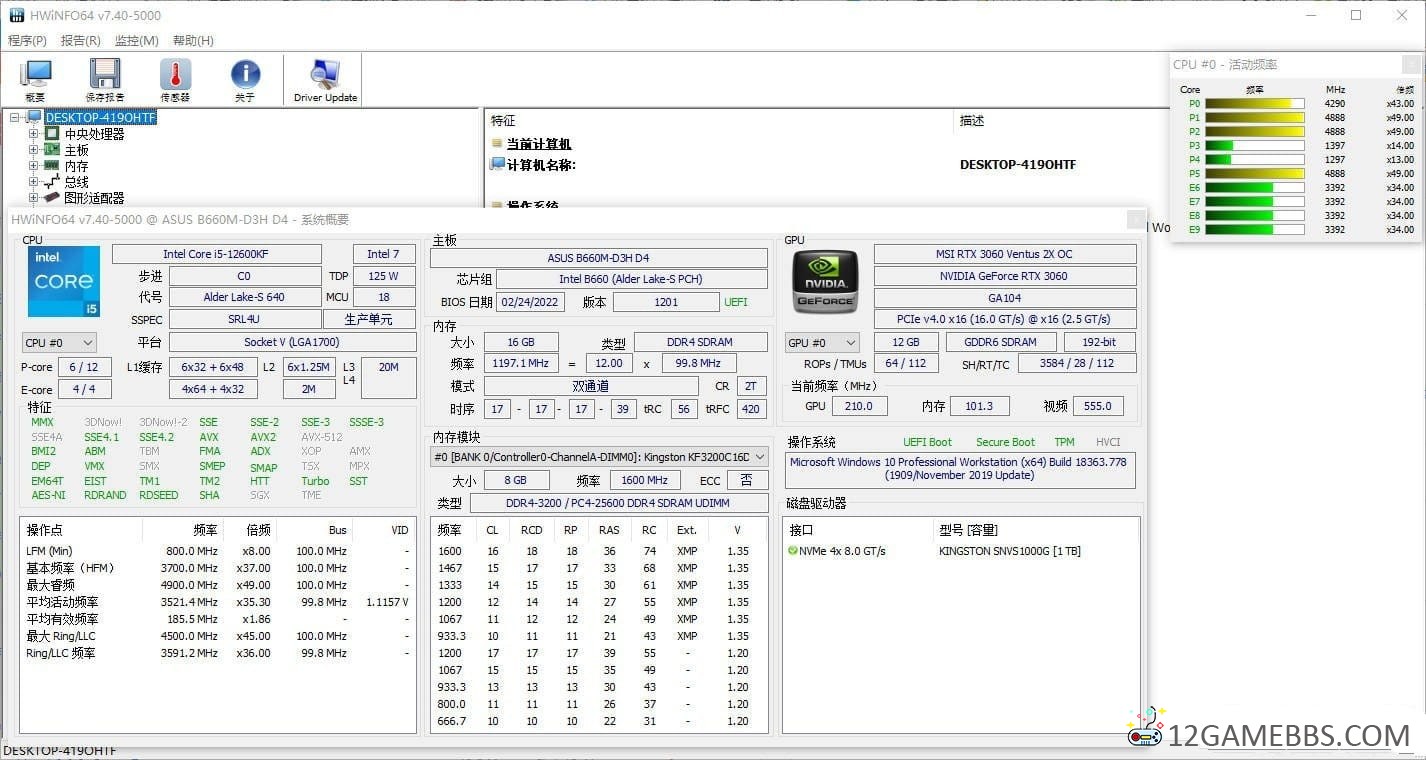Click the 1467 frequency row in memory timings
Screen dimensions: 1426x760
click(x=598, y=568)
